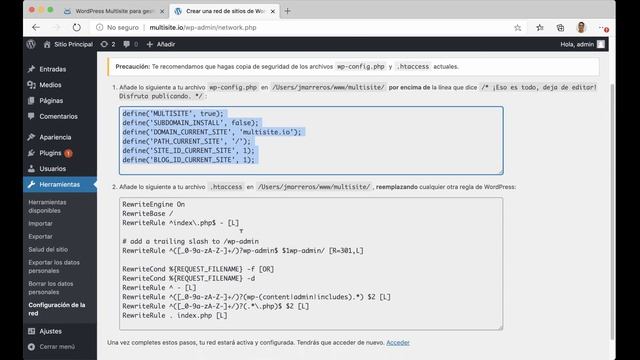Open Ajustes in the sidebar

click(x=50, y=331)
